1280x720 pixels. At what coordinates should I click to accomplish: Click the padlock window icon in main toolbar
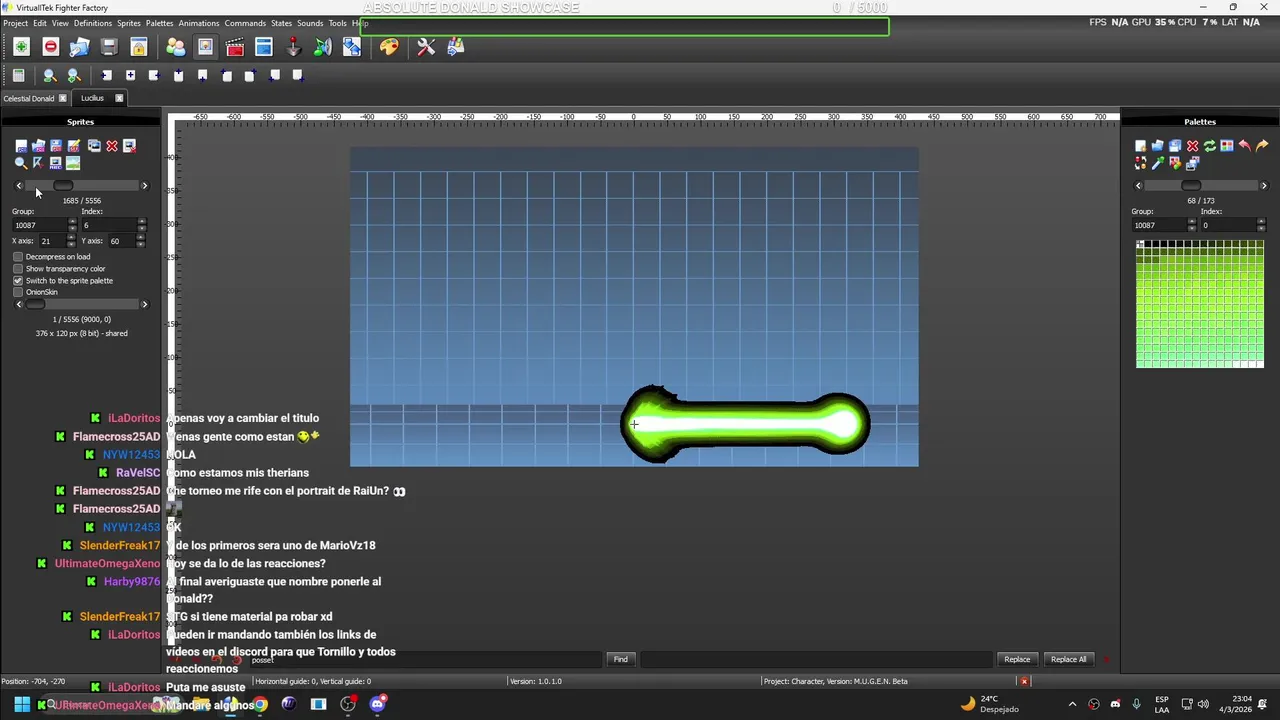(x=139, y=47)
